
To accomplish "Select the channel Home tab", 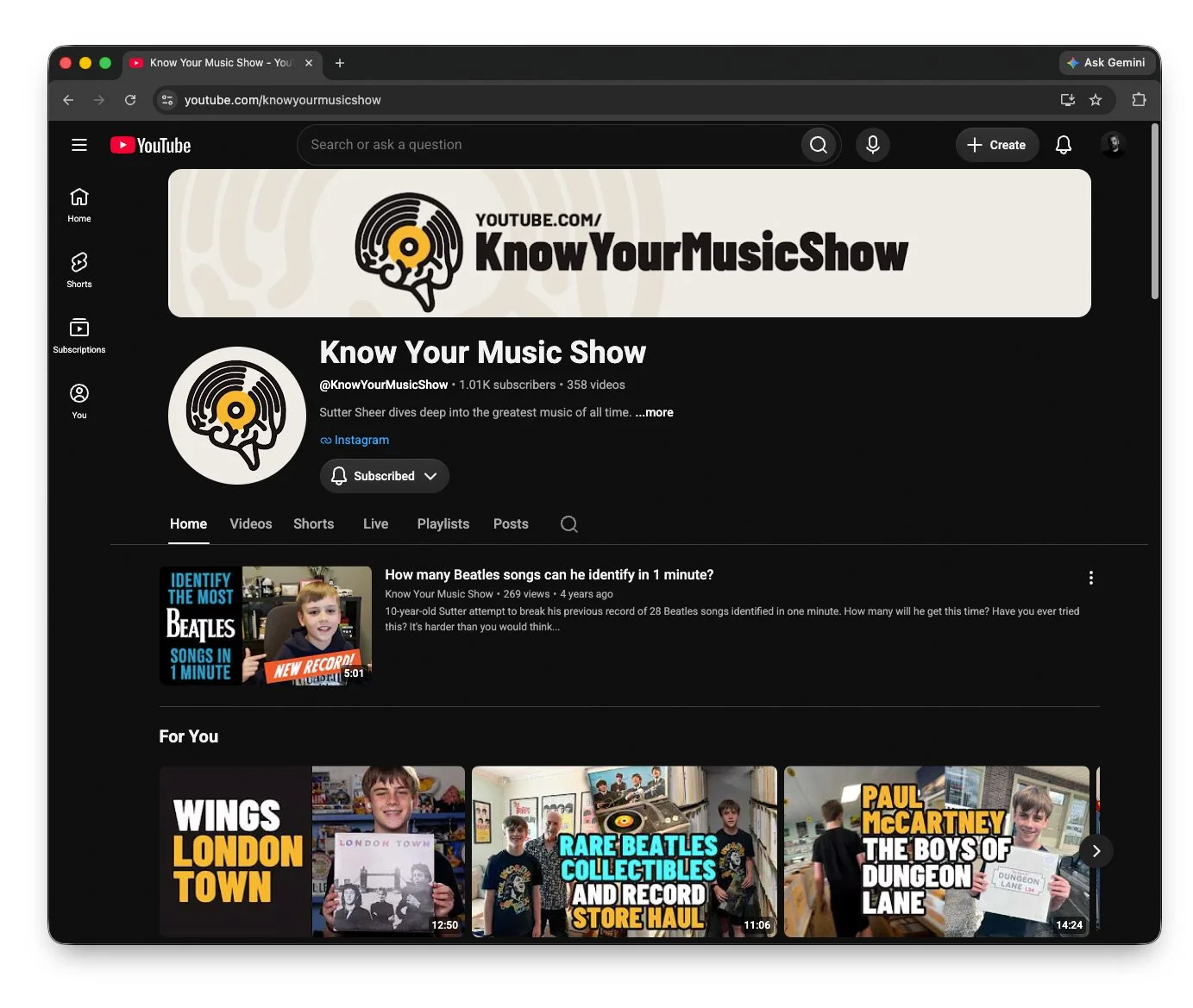I will coord(189,524).
